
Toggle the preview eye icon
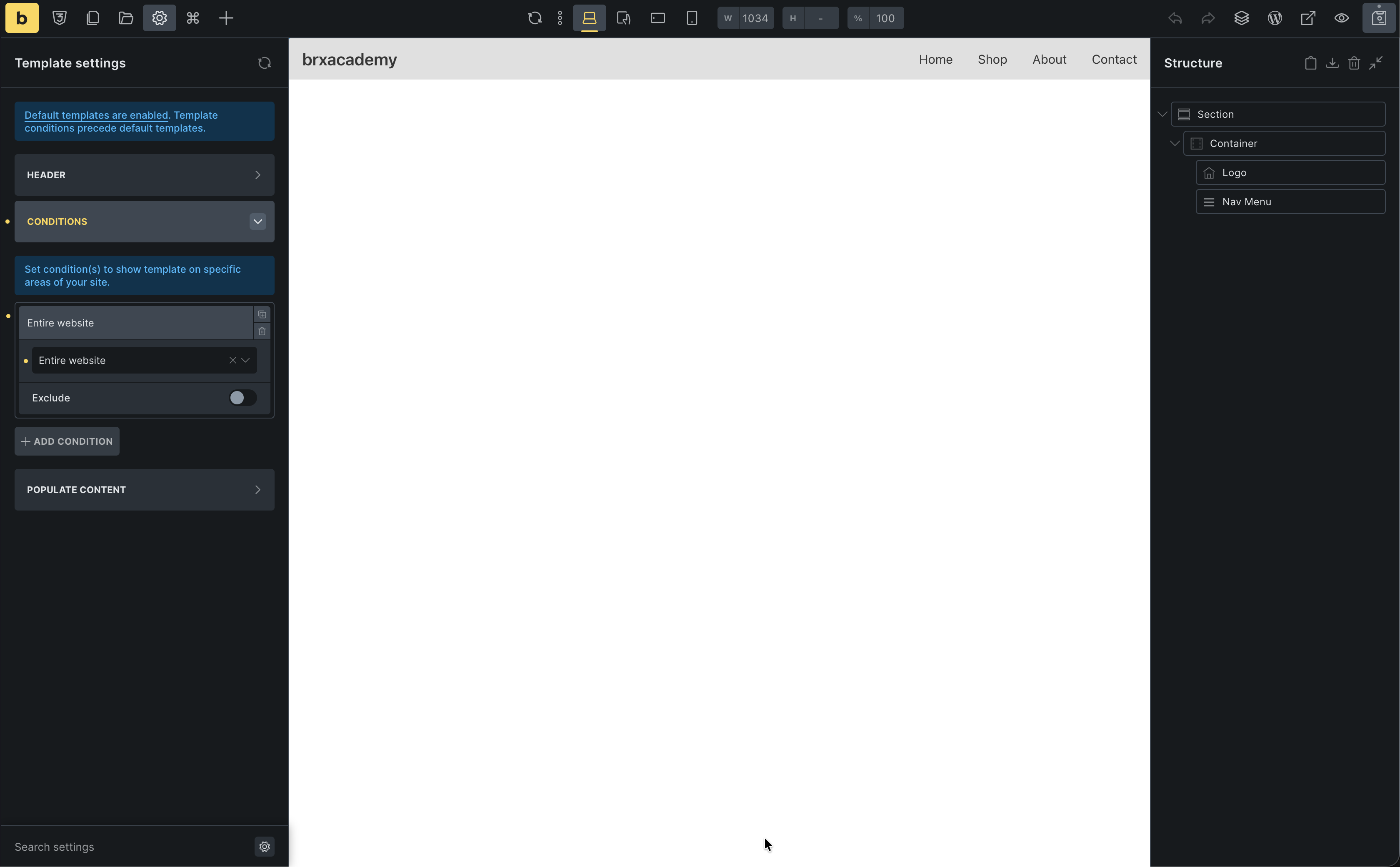pyautogui.click(x=1342, y=18)
